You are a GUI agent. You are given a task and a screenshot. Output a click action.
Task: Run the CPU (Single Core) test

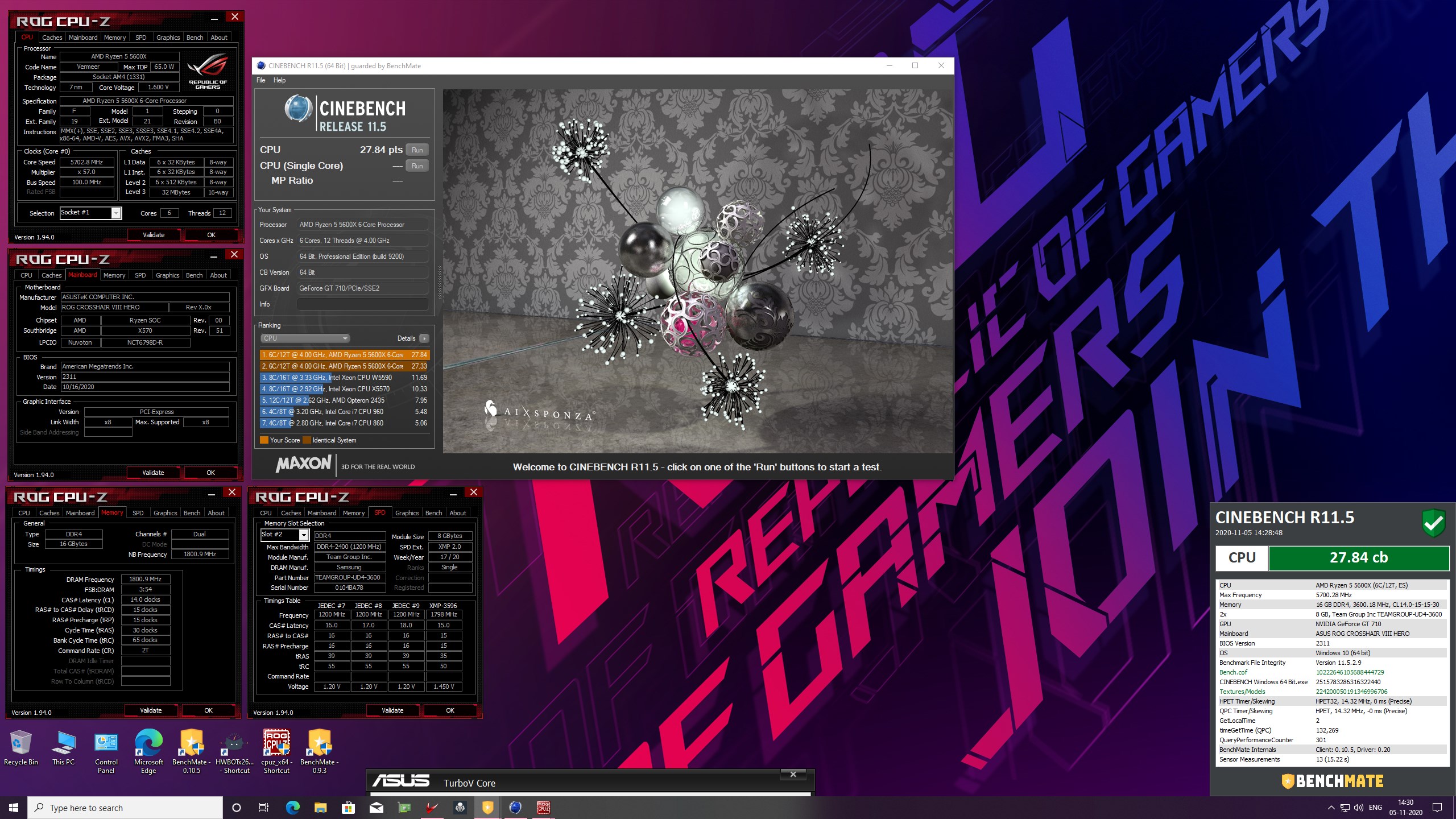click(x=417, y=166)
